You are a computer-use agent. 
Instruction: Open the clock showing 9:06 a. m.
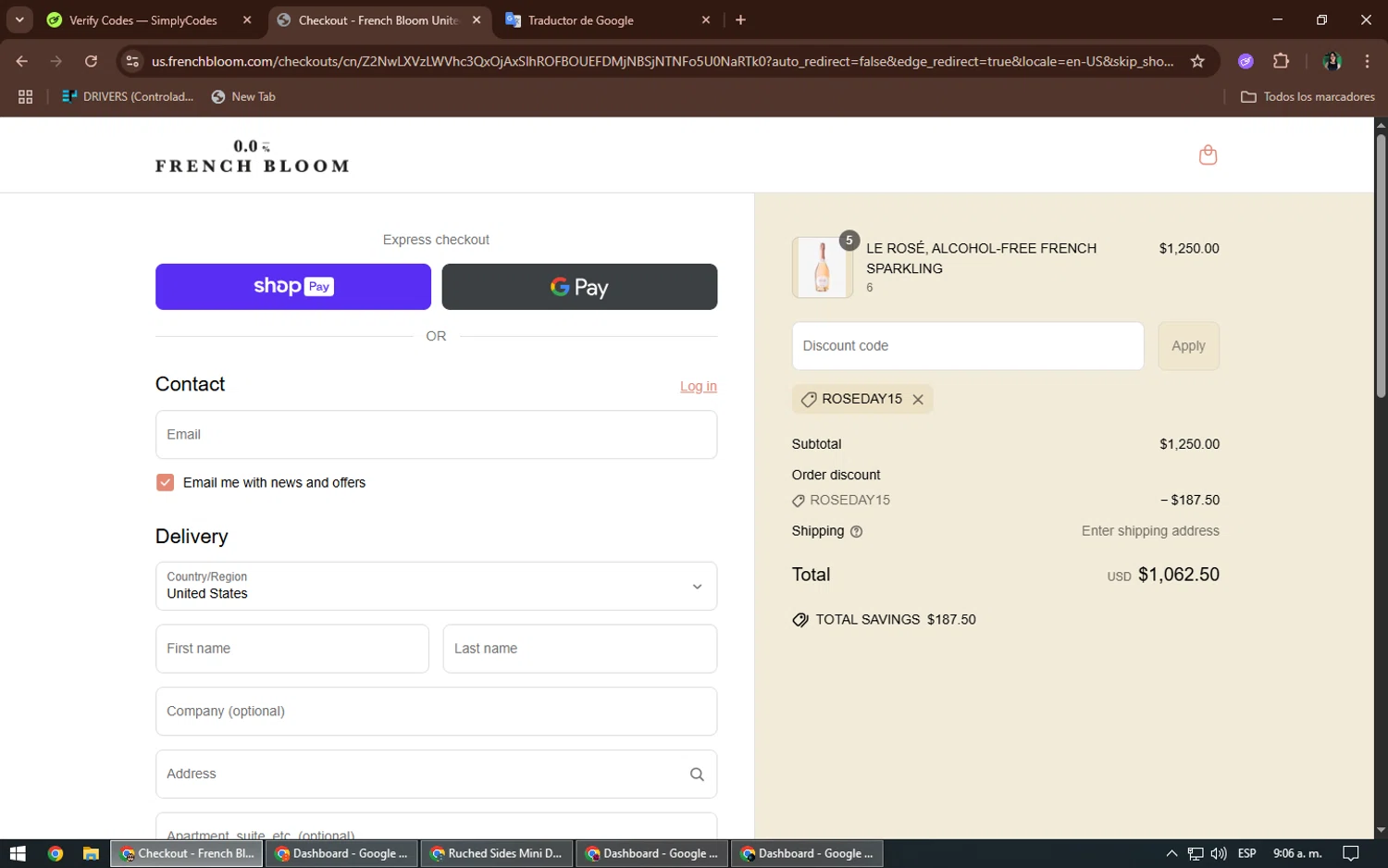point(1297,853)
